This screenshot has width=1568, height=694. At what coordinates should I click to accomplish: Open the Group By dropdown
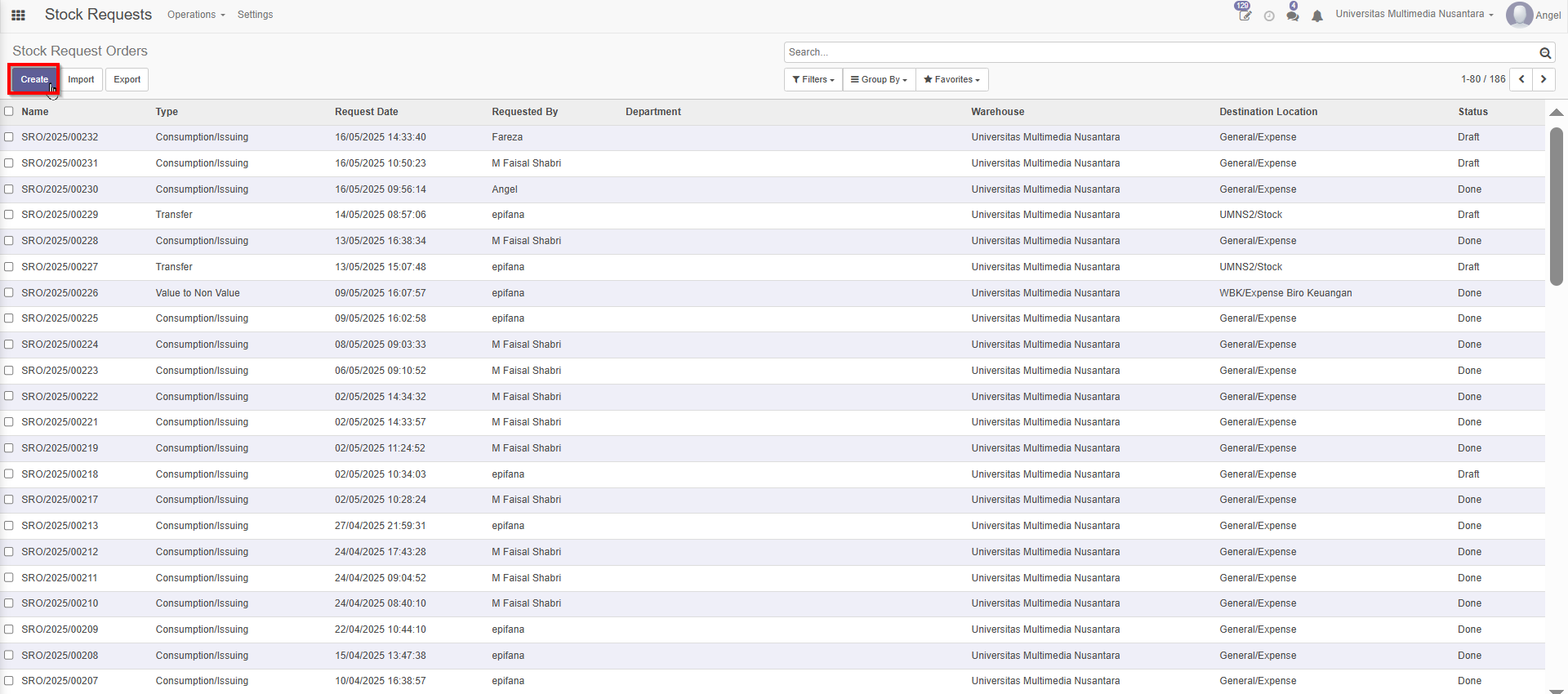point(879,79)
